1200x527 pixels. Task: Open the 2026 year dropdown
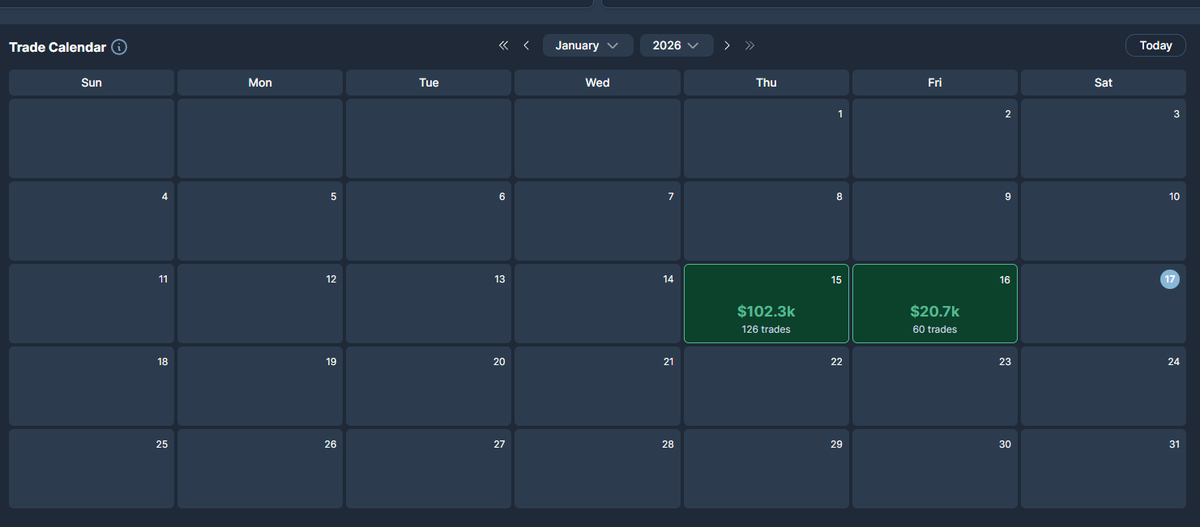click(x=676, y=46)
